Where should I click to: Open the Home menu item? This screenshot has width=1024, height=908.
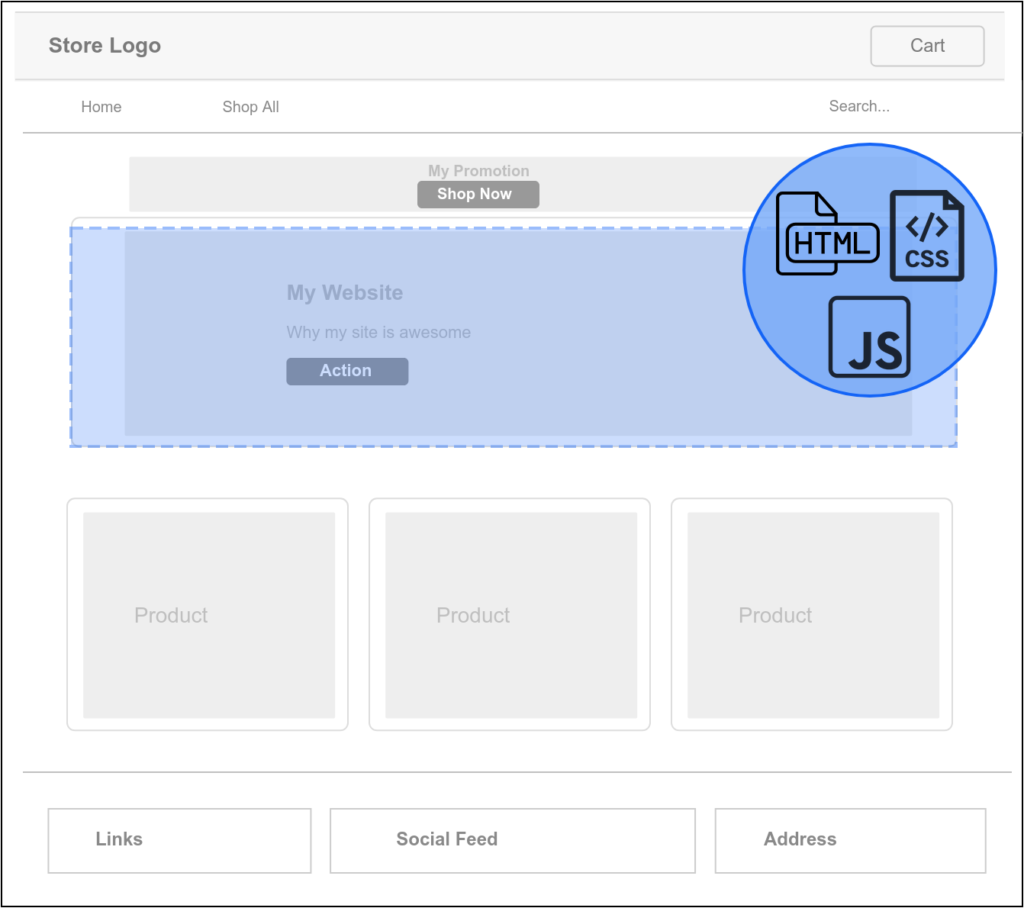(101, 107)
